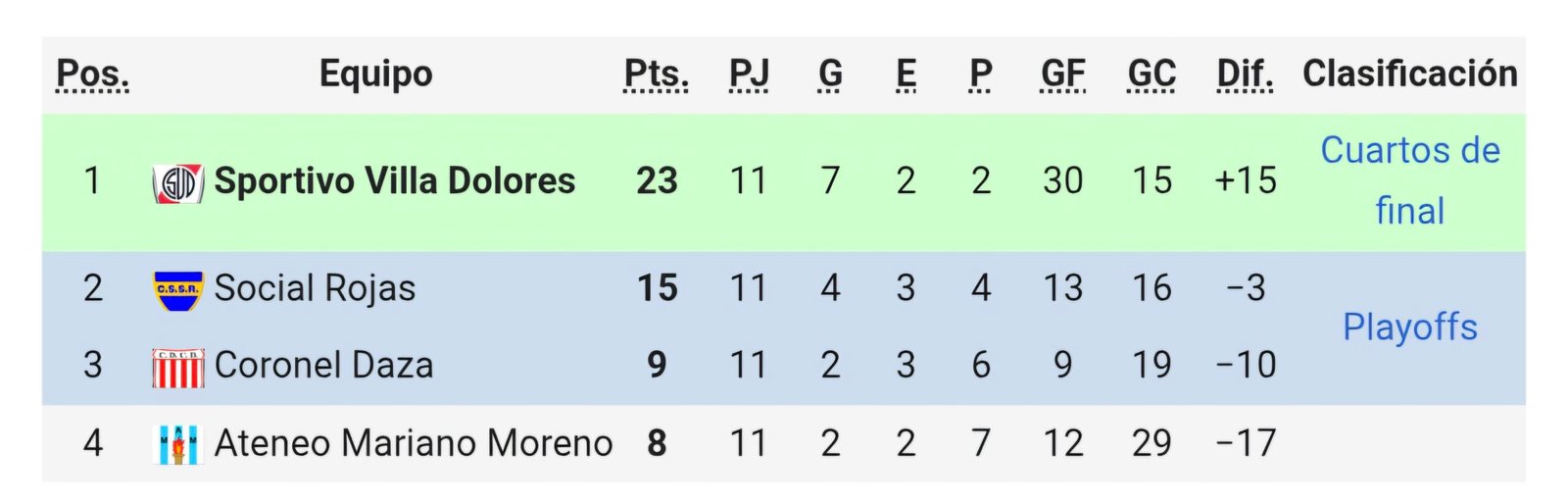Screen dimensions: 1568x503
Task: Click the +15 goal difference cell
Action: 1245,181
